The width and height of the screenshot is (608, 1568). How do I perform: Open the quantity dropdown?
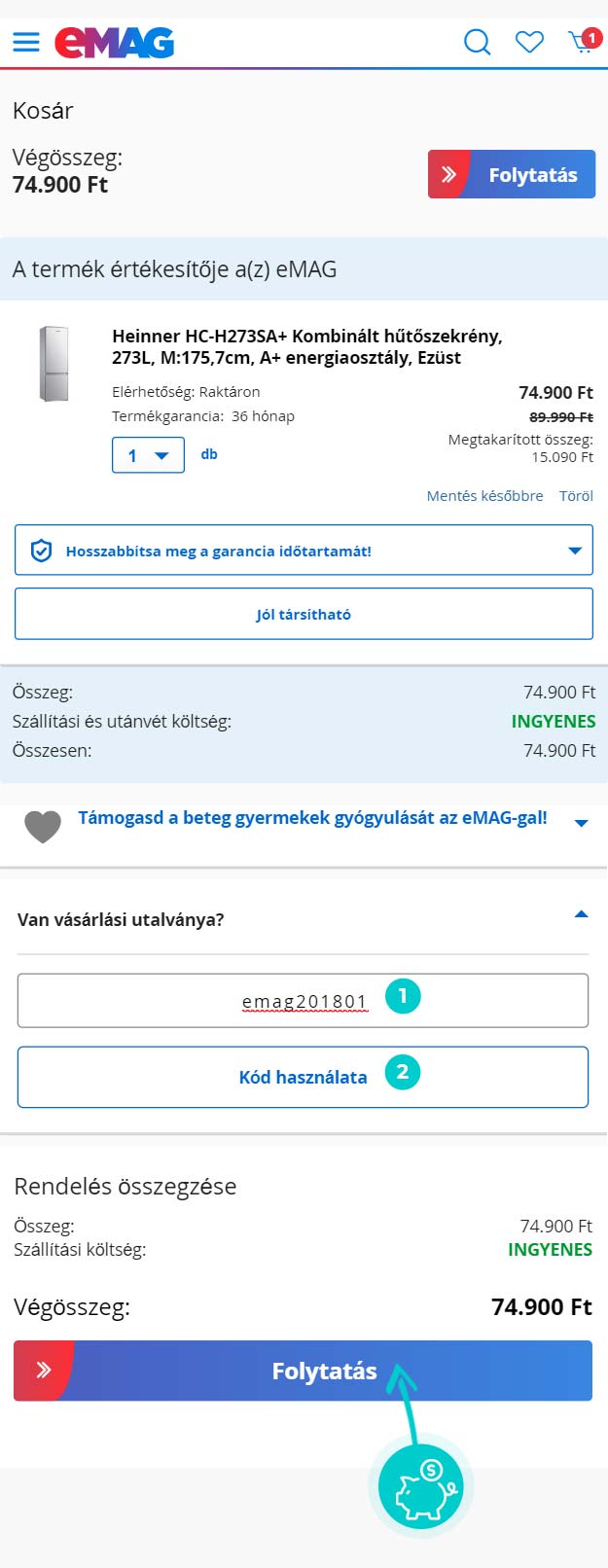pyautogui.click(x=148, y=455)
